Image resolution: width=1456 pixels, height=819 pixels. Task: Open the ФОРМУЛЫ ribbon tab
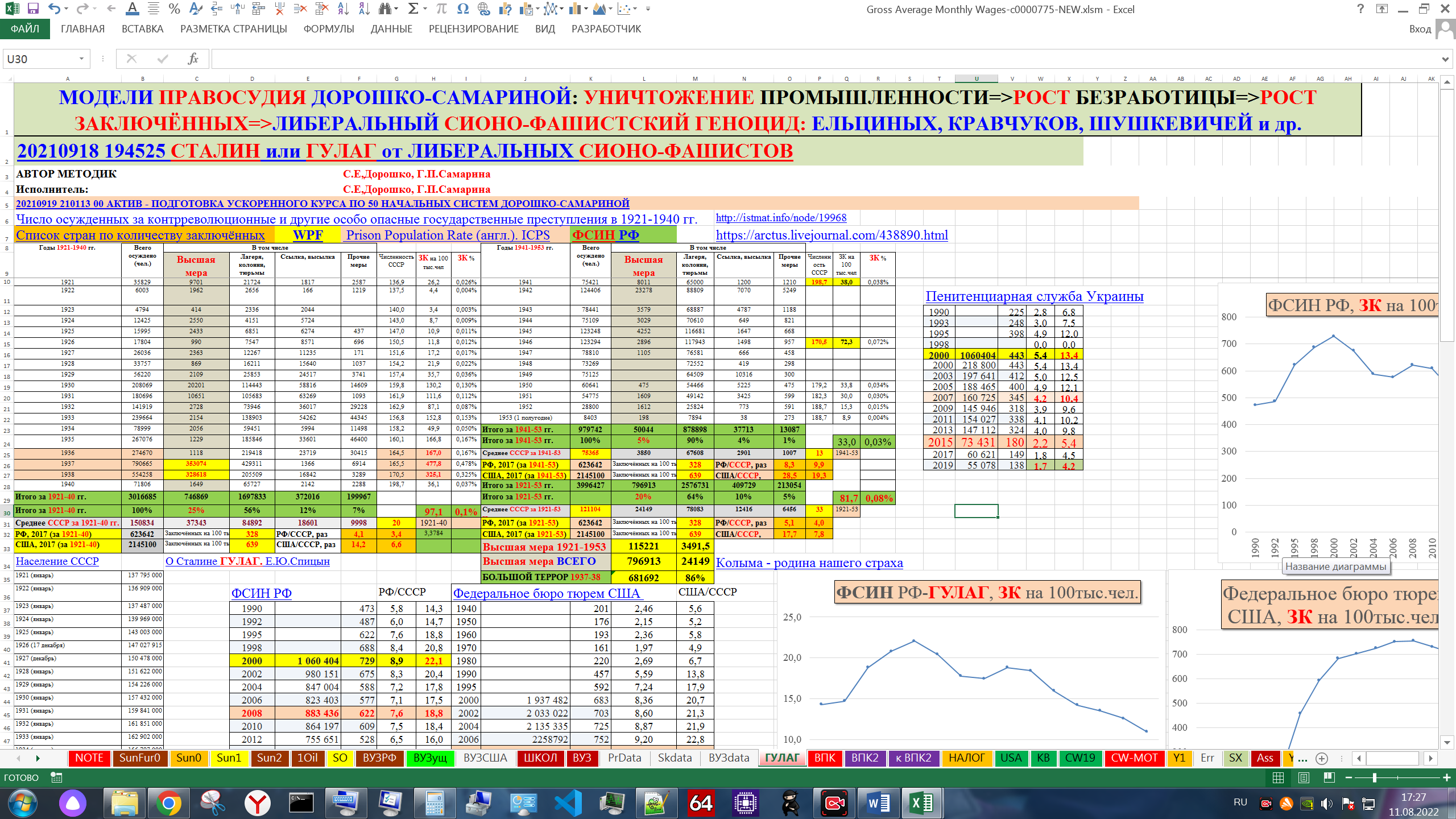pos(328,29)
